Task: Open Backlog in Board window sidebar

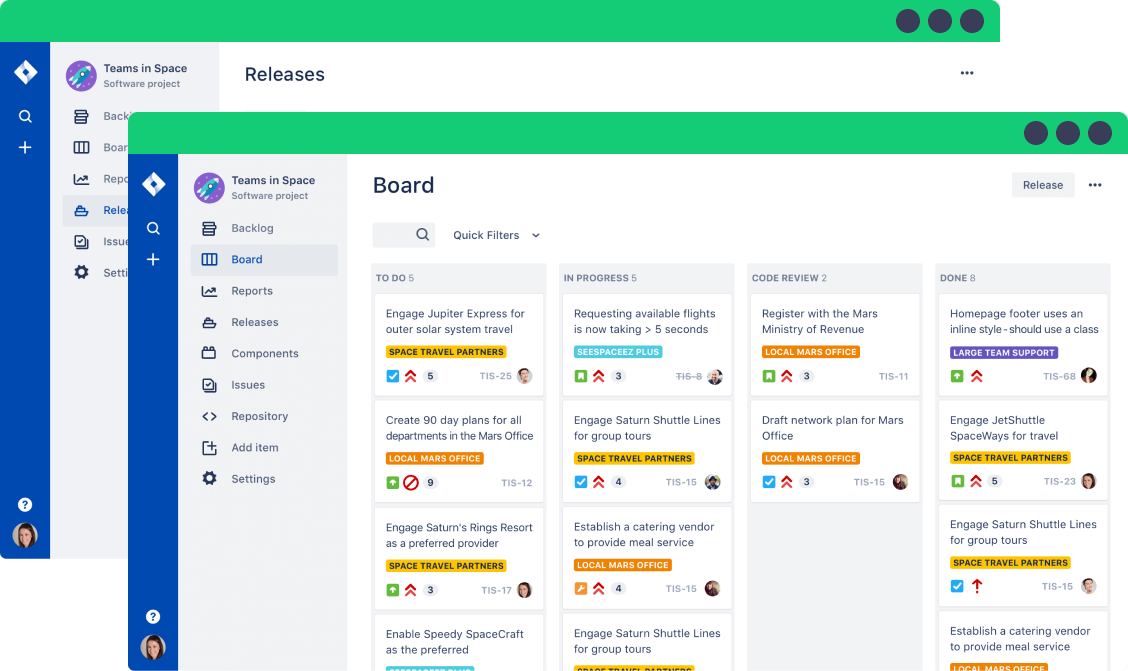Action: [x=264, y=228]
